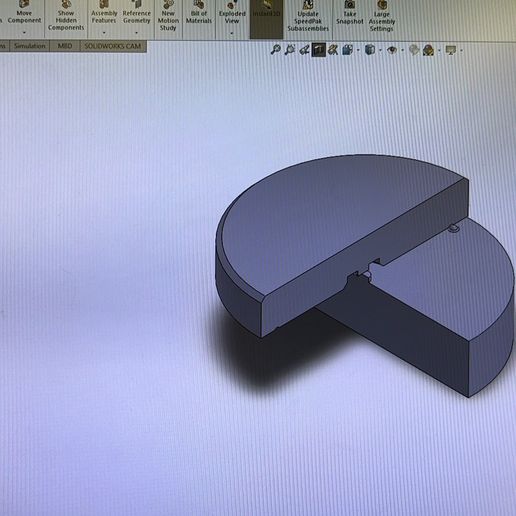Toggle the Section View icon
Image resolution: width=516 pixels, height=516 pixels.
(x=319, y=50)
